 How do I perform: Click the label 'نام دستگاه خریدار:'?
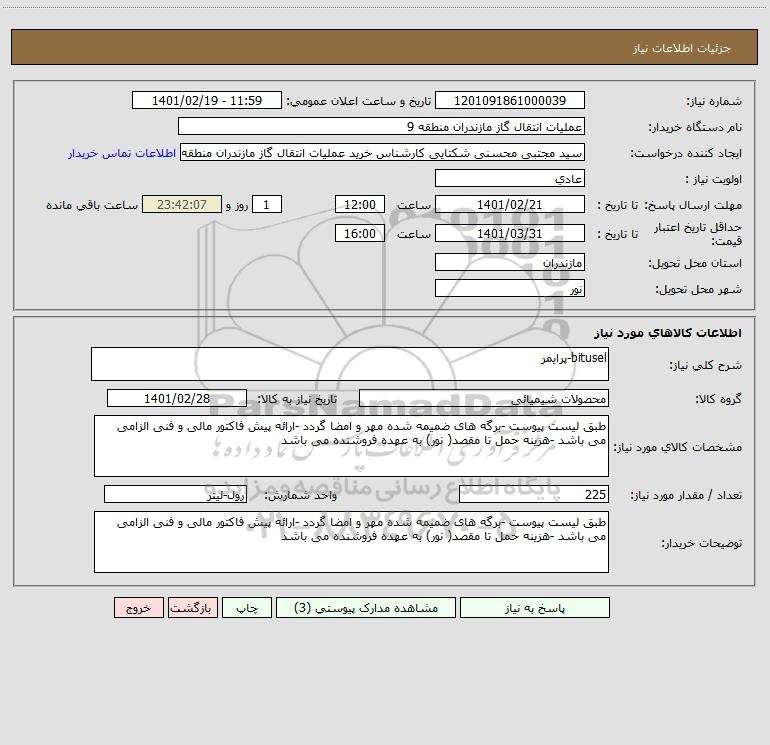click(x=695, y=128)
